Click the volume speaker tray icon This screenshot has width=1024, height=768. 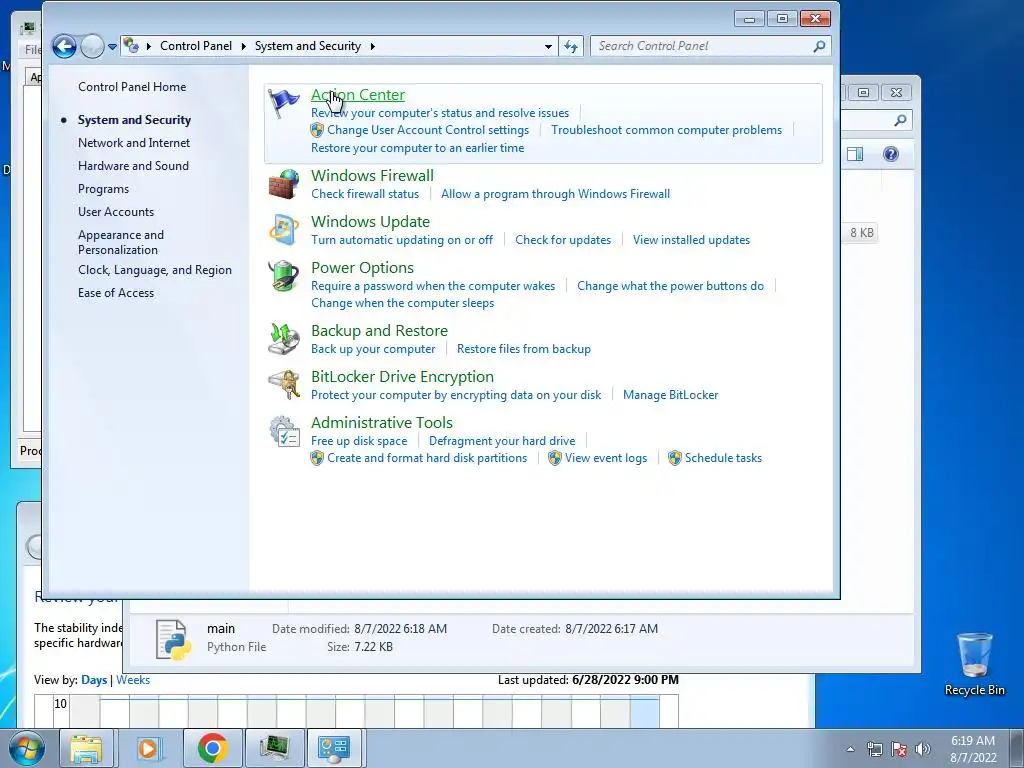[x=923, y=749]
